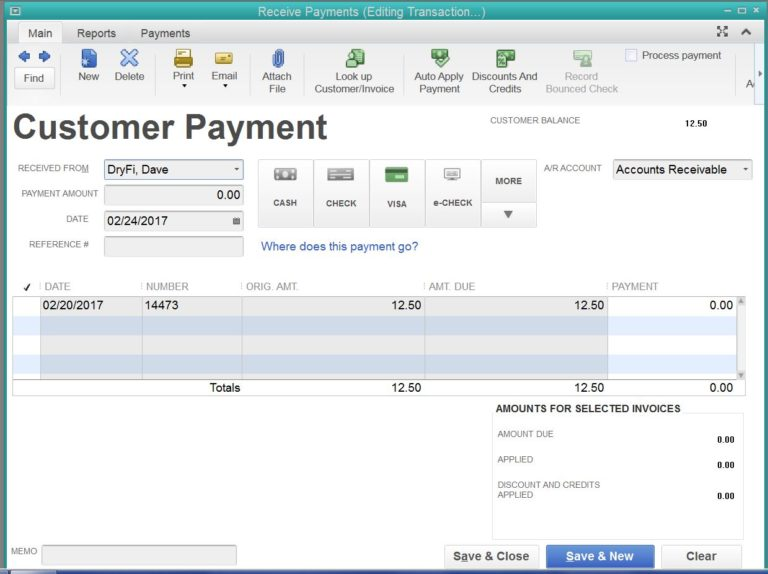Image resolution: width=768 pixels, height=574 pixels.
Task: Click Save & Close
Action: [491, 556]
